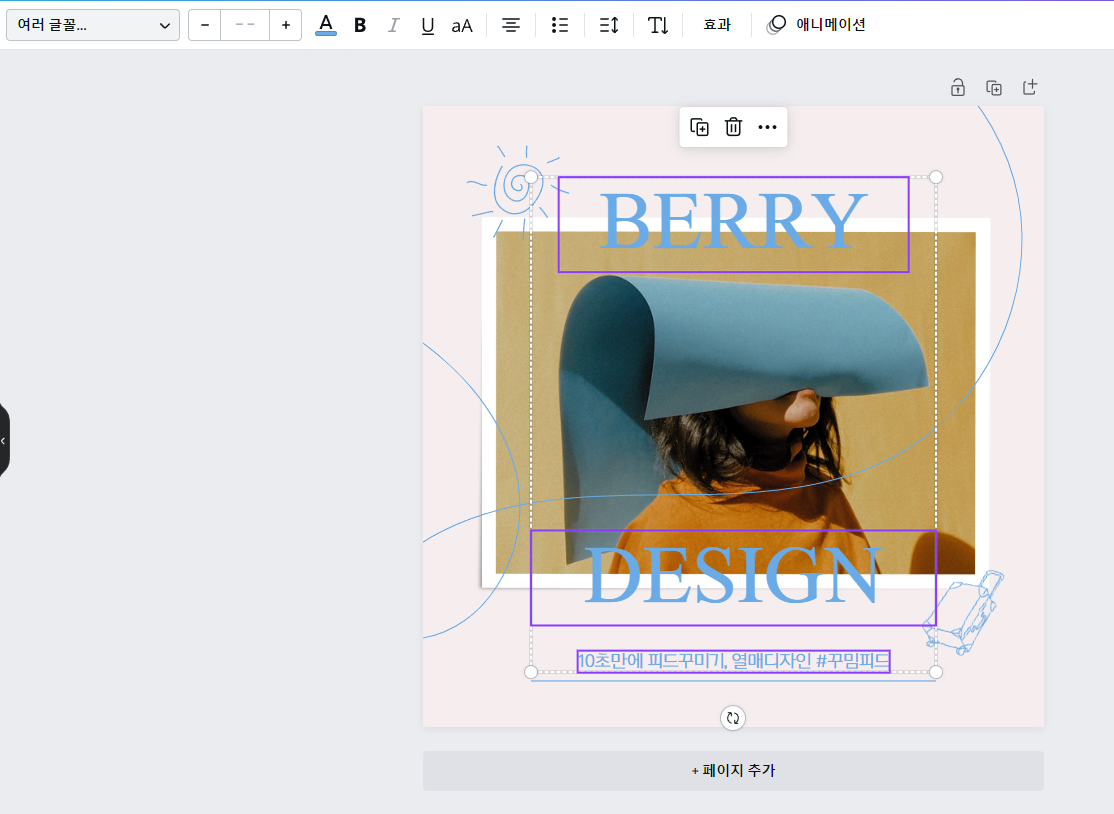Select the photo of person with blue paper
Image resolution: width=1114 pixels, height=814 pixels.
[x=735, y=402]
